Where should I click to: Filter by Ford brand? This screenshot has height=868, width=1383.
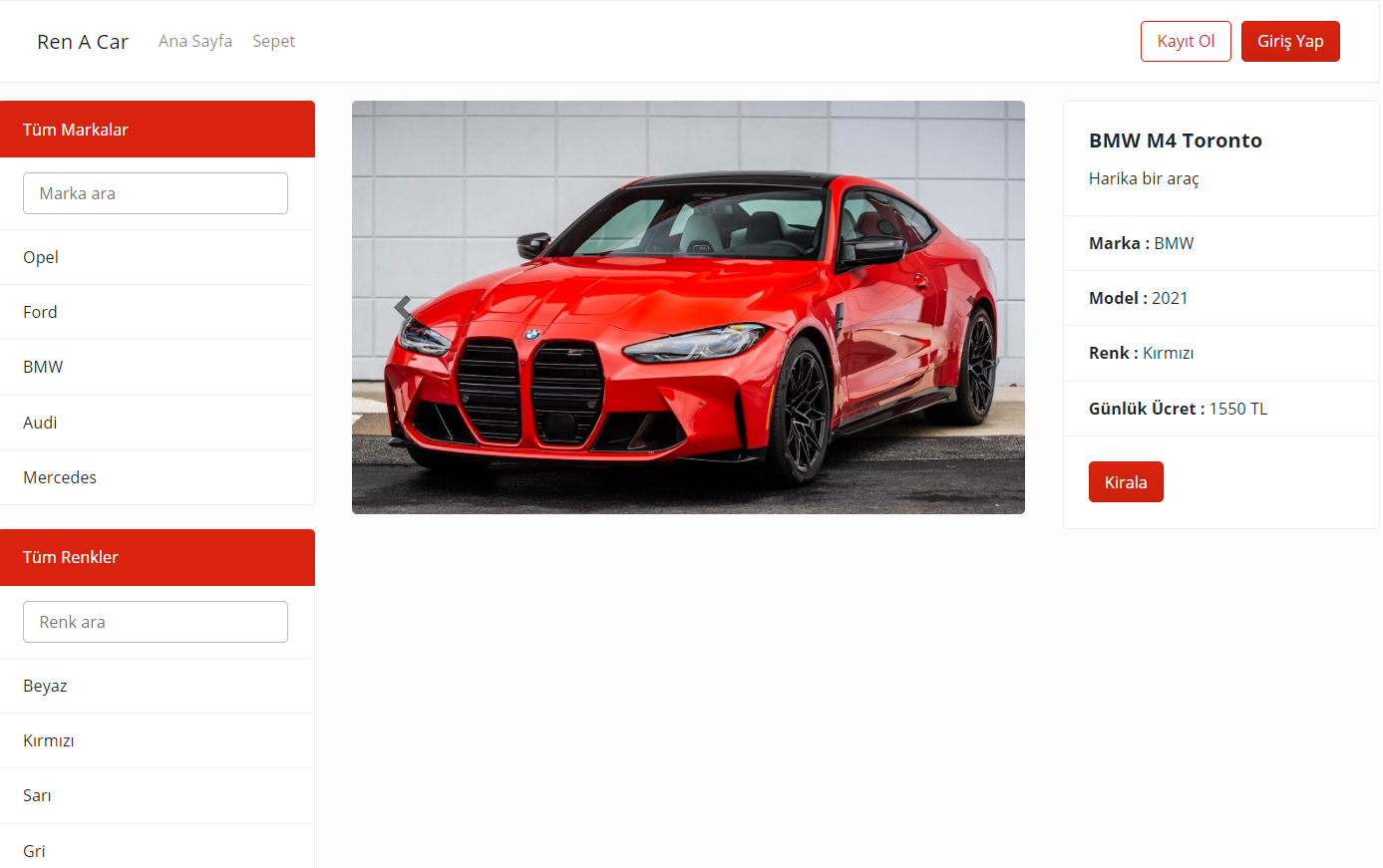(x=158, y=312)
